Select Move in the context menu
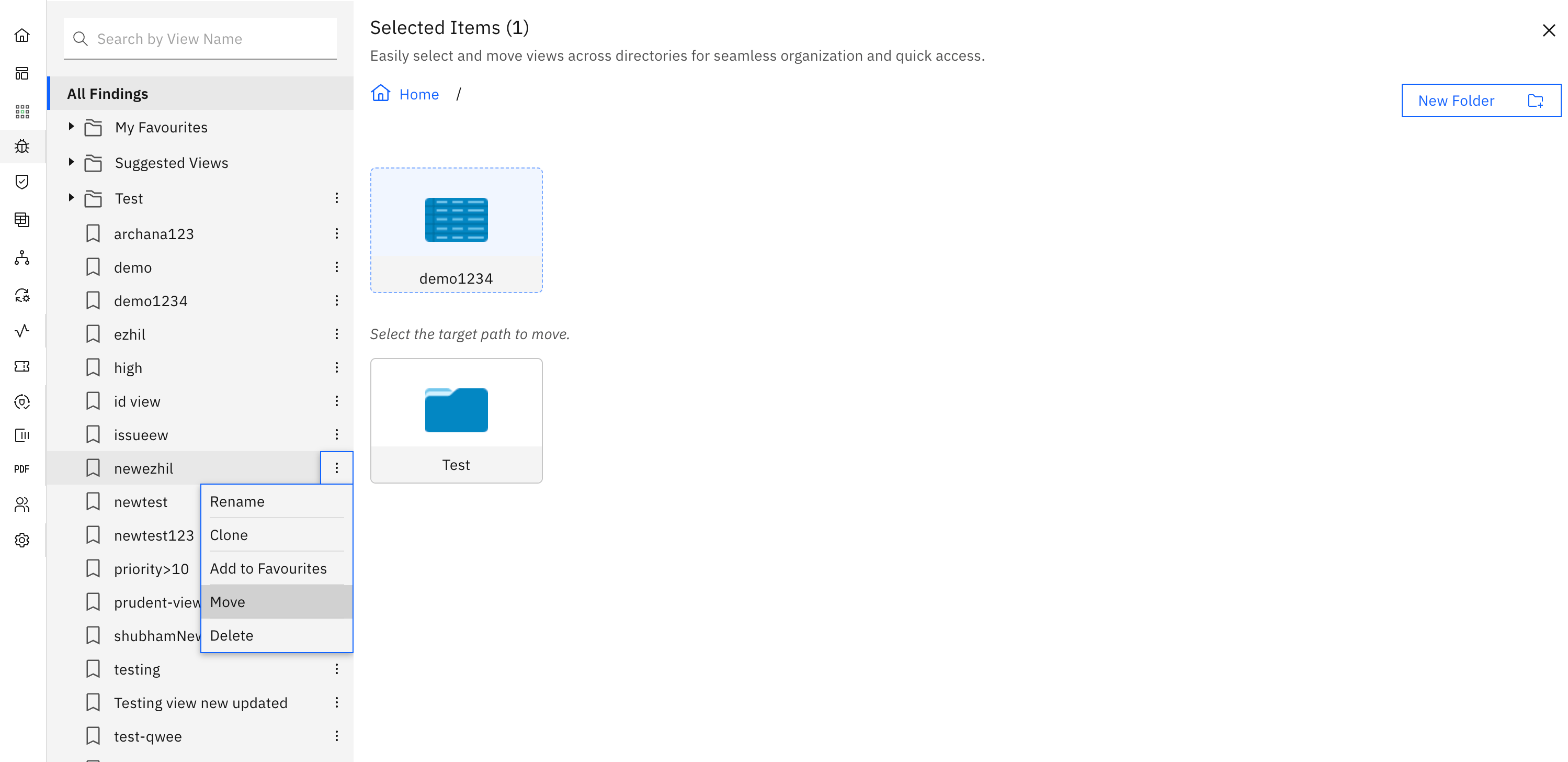Image resolution: width=1568 pixels, height=762 pixels. coord(277,602)
